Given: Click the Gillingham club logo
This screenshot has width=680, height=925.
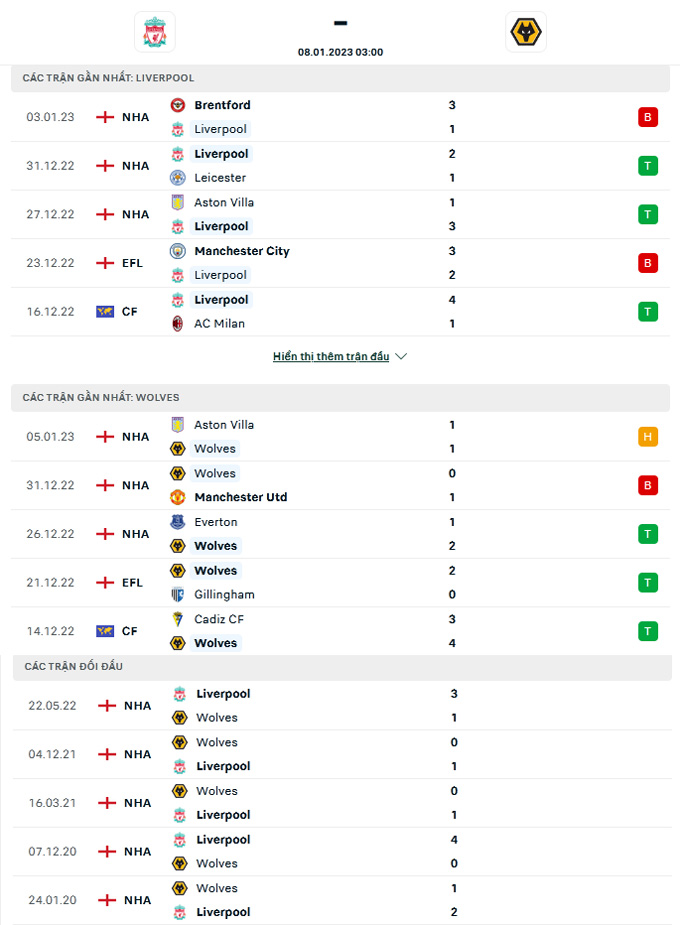Looking at the screenshot, I should coord(178,595).
